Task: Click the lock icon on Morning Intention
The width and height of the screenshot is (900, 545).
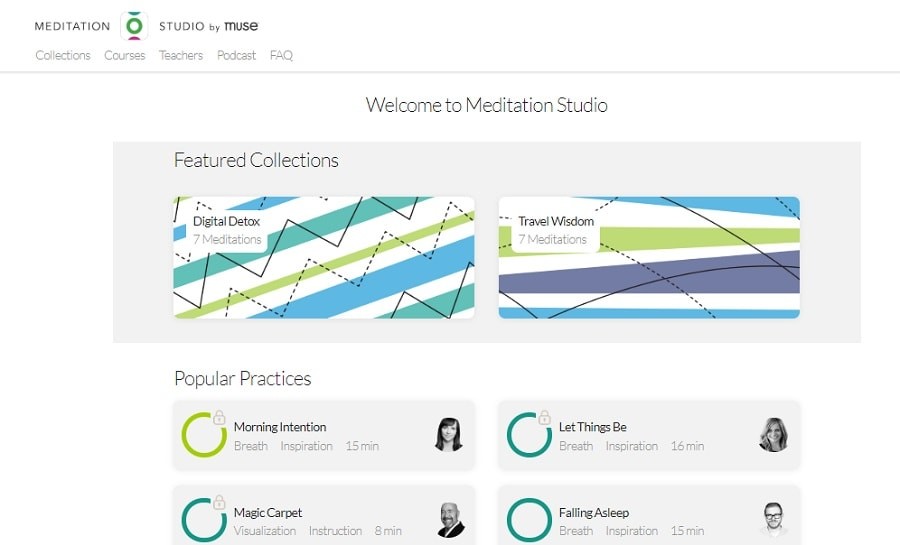Action: [x=219, y=417]
